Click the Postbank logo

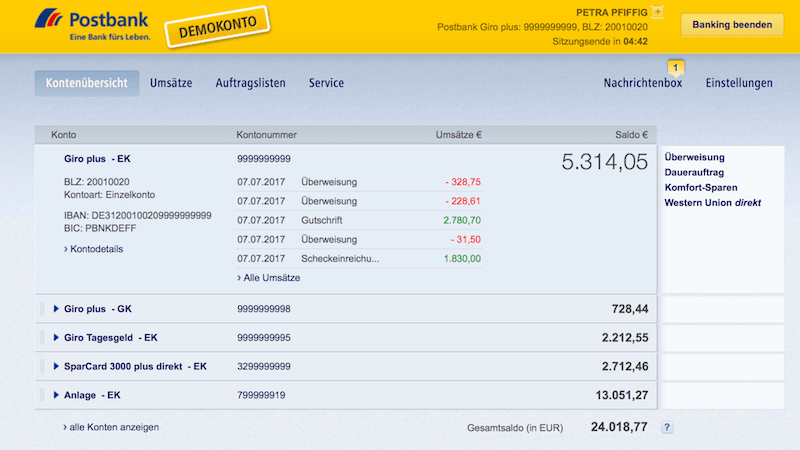[93, 24]
